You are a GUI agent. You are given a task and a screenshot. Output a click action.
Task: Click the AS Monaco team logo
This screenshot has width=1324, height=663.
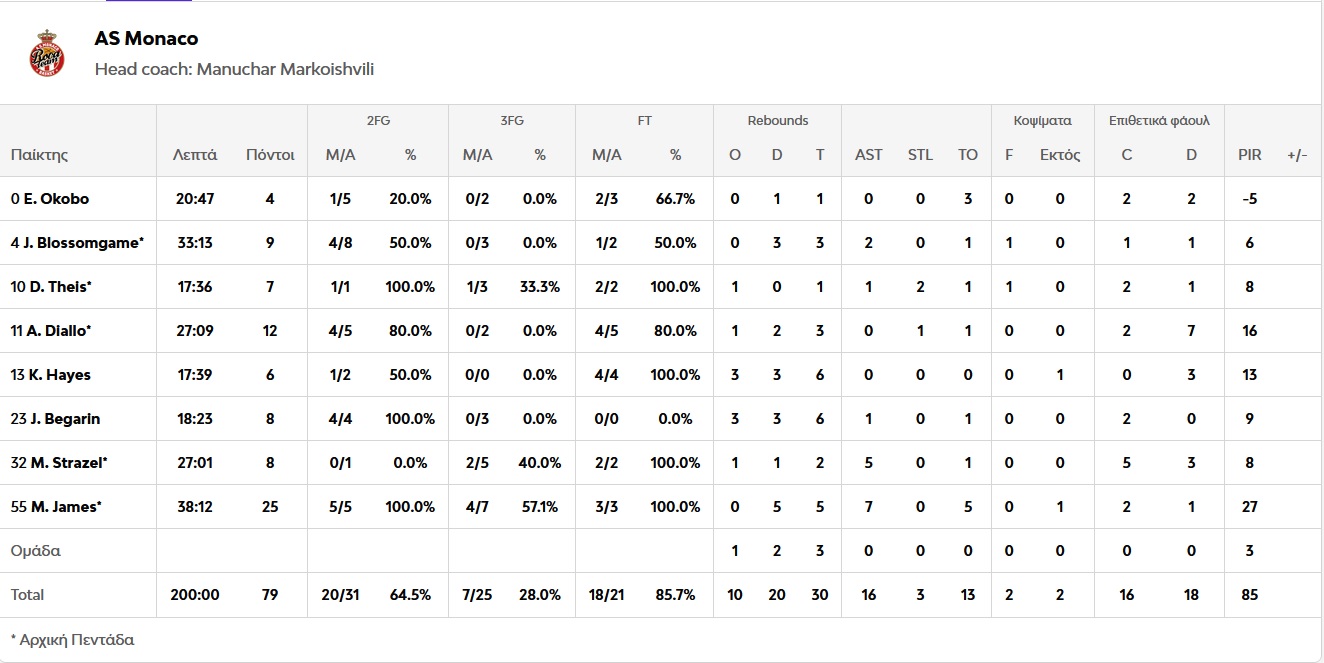pyautogui.click(x=47, y=54)
